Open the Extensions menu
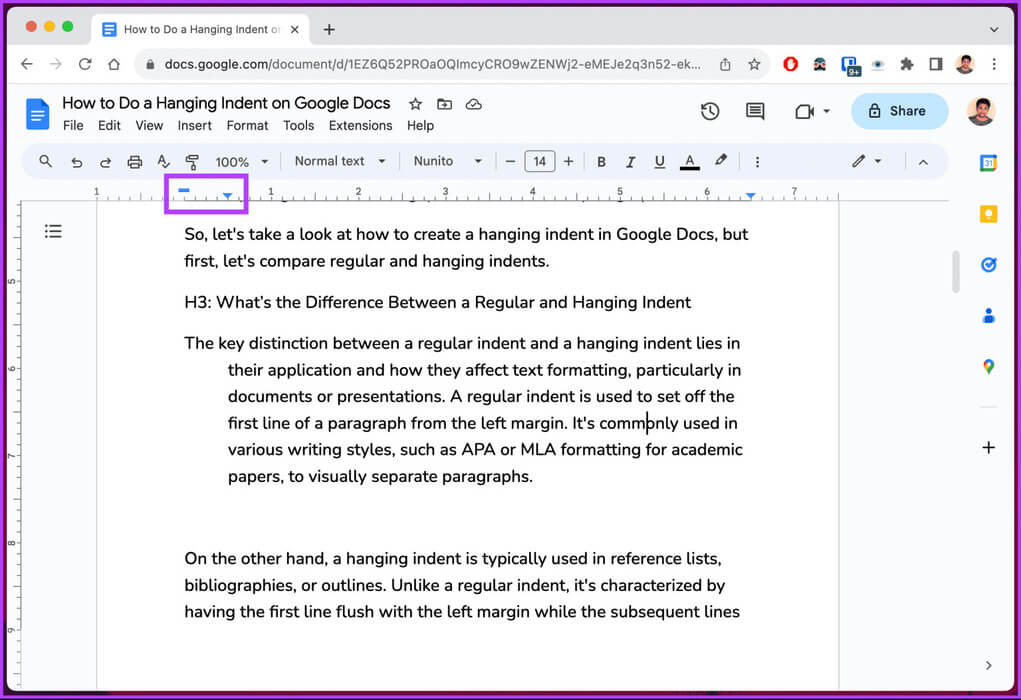1021x700 pixels. pos(360,126)
